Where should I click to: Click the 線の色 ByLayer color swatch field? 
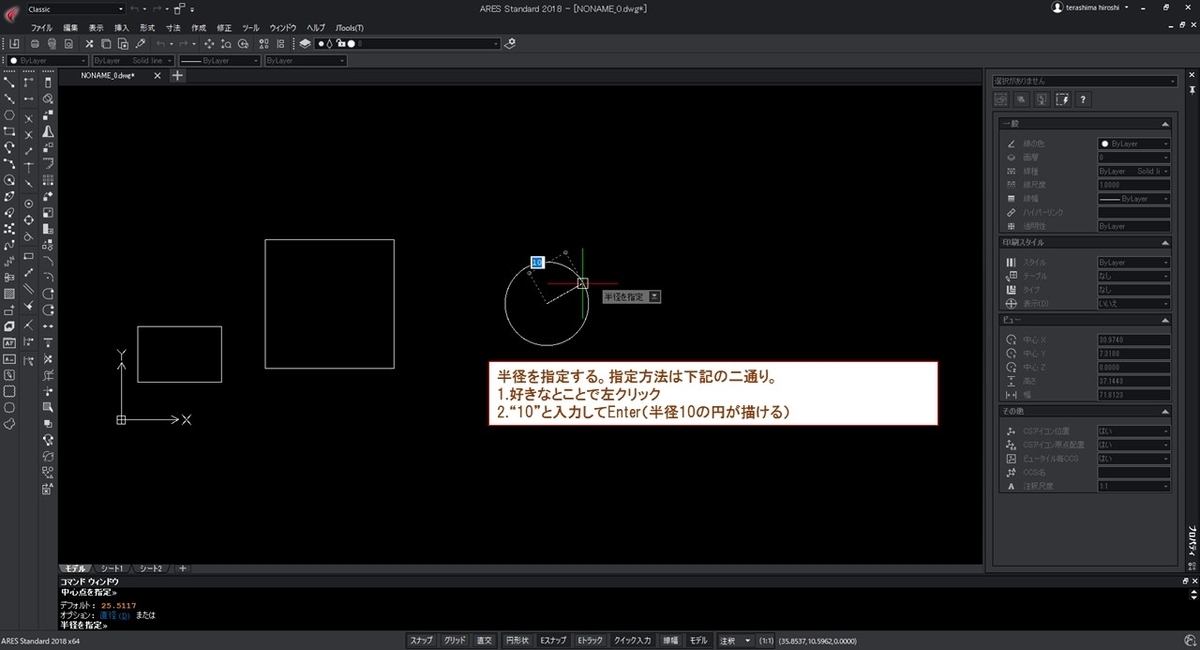click(x=1134, y=144)
